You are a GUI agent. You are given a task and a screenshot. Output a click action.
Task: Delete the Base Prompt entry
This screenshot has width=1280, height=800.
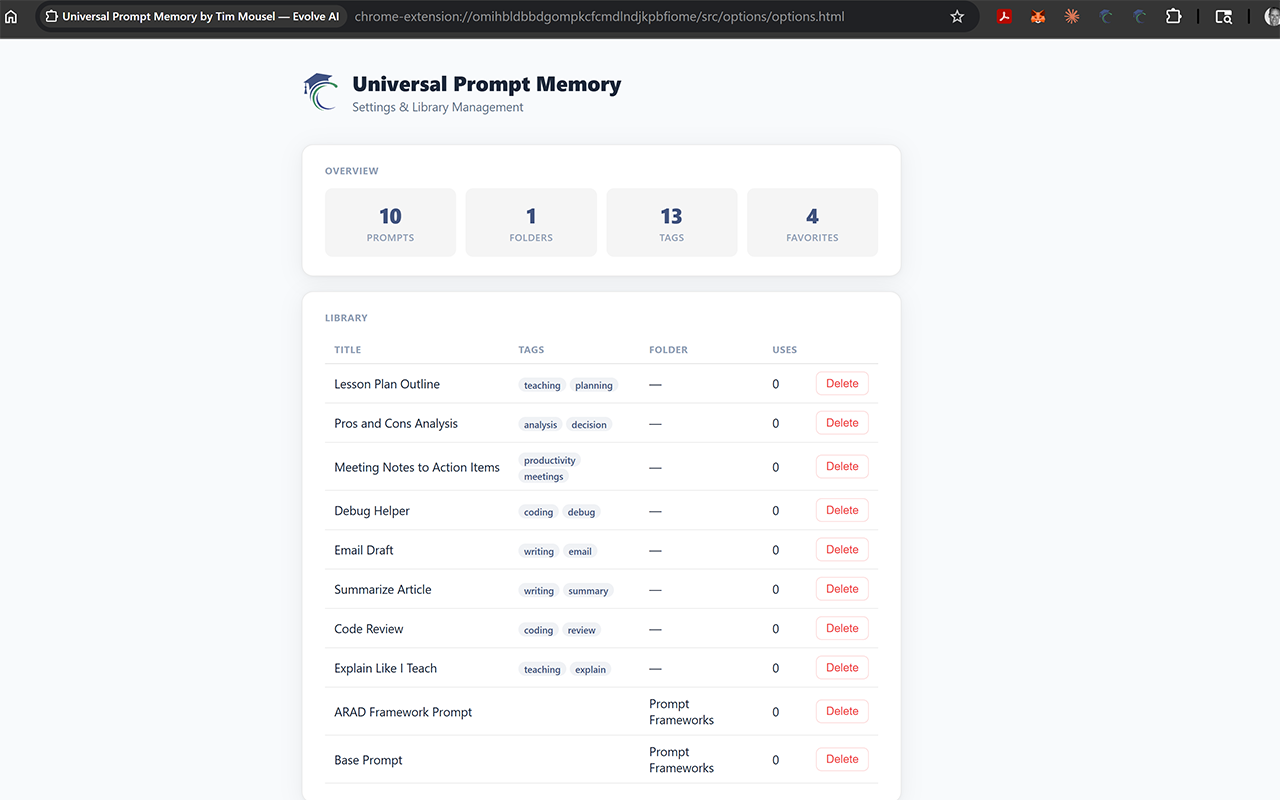click(x=841, y=759)
